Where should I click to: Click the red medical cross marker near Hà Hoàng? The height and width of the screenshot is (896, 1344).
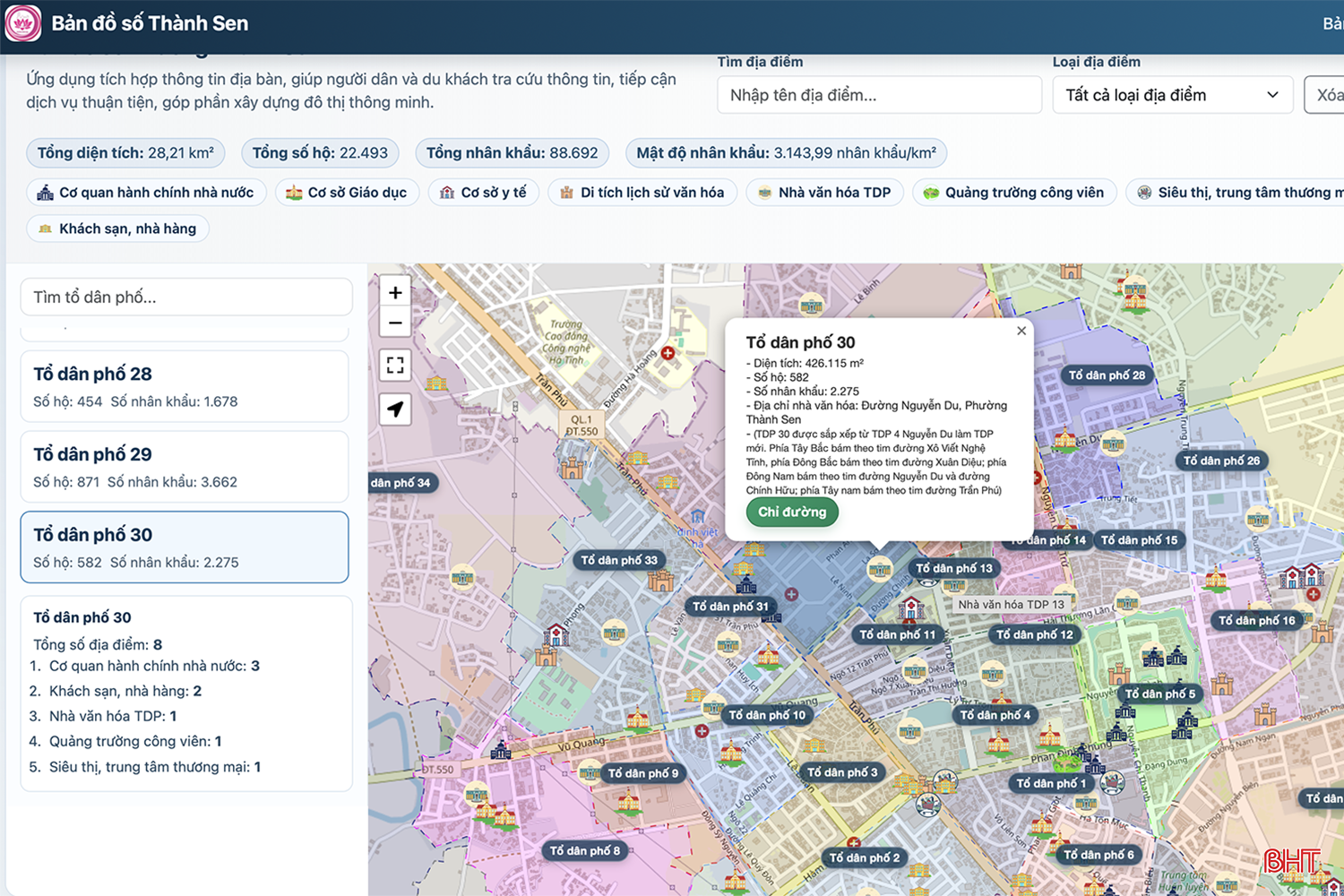tap(668, 353)
